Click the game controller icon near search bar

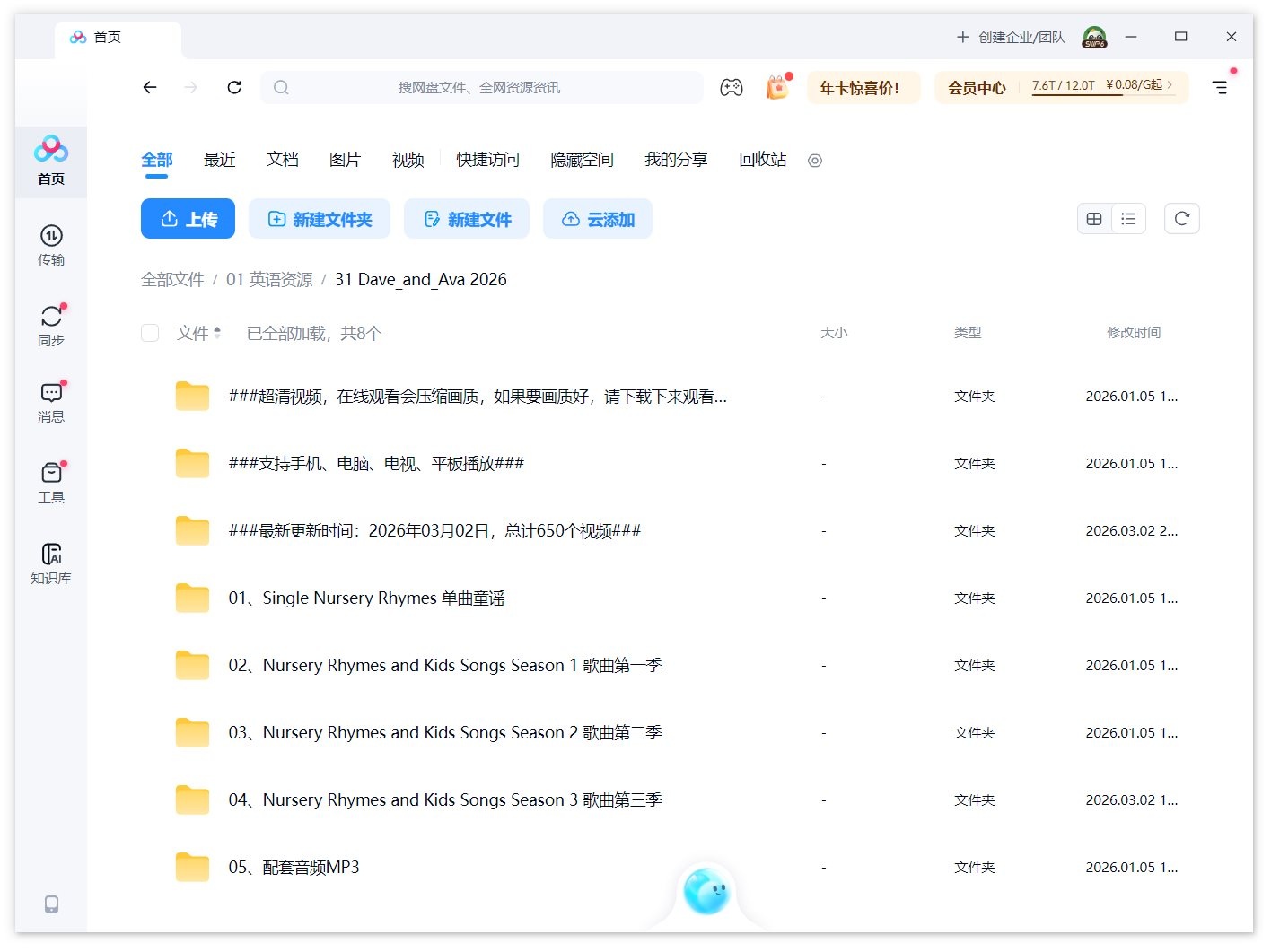pos(732,86)
